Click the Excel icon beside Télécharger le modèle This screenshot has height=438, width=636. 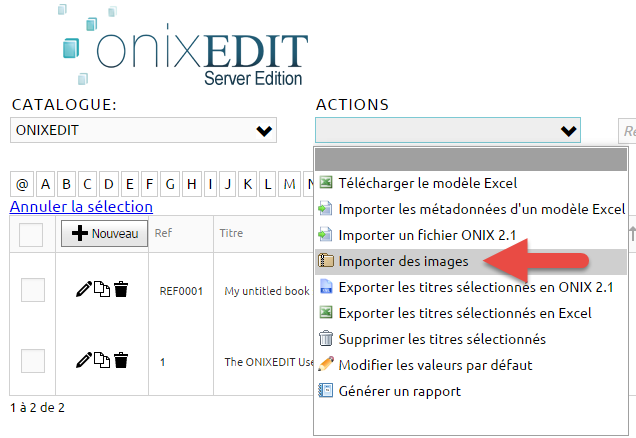click(x=326, y=182)
